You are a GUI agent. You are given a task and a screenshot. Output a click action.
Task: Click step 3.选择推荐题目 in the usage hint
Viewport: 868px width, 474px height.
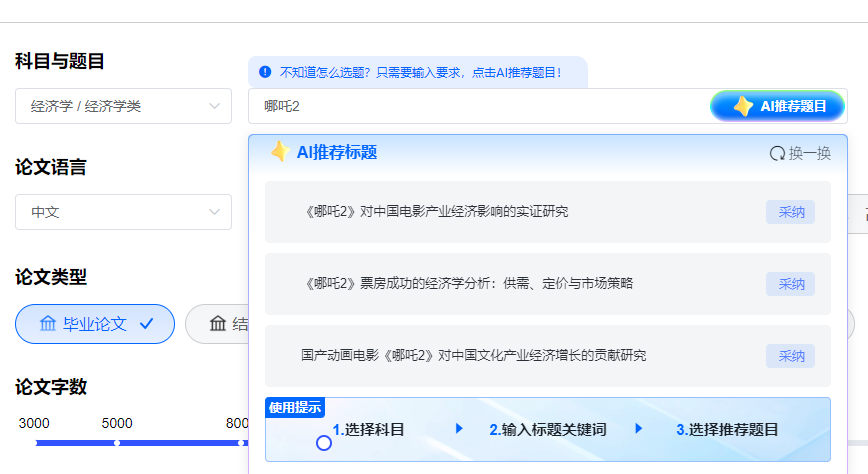click(727, 430)
